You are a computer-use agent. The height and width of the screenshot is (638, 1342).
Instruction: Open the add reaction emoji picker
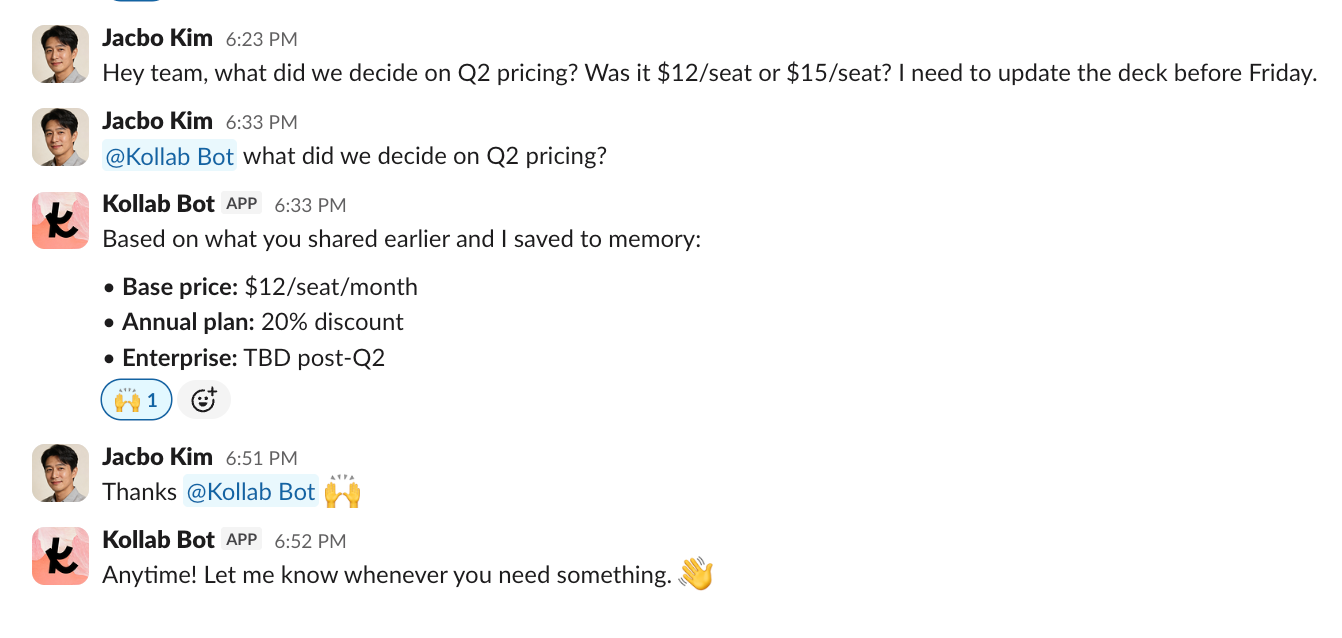pyautogui.click(x=204, y=400)
